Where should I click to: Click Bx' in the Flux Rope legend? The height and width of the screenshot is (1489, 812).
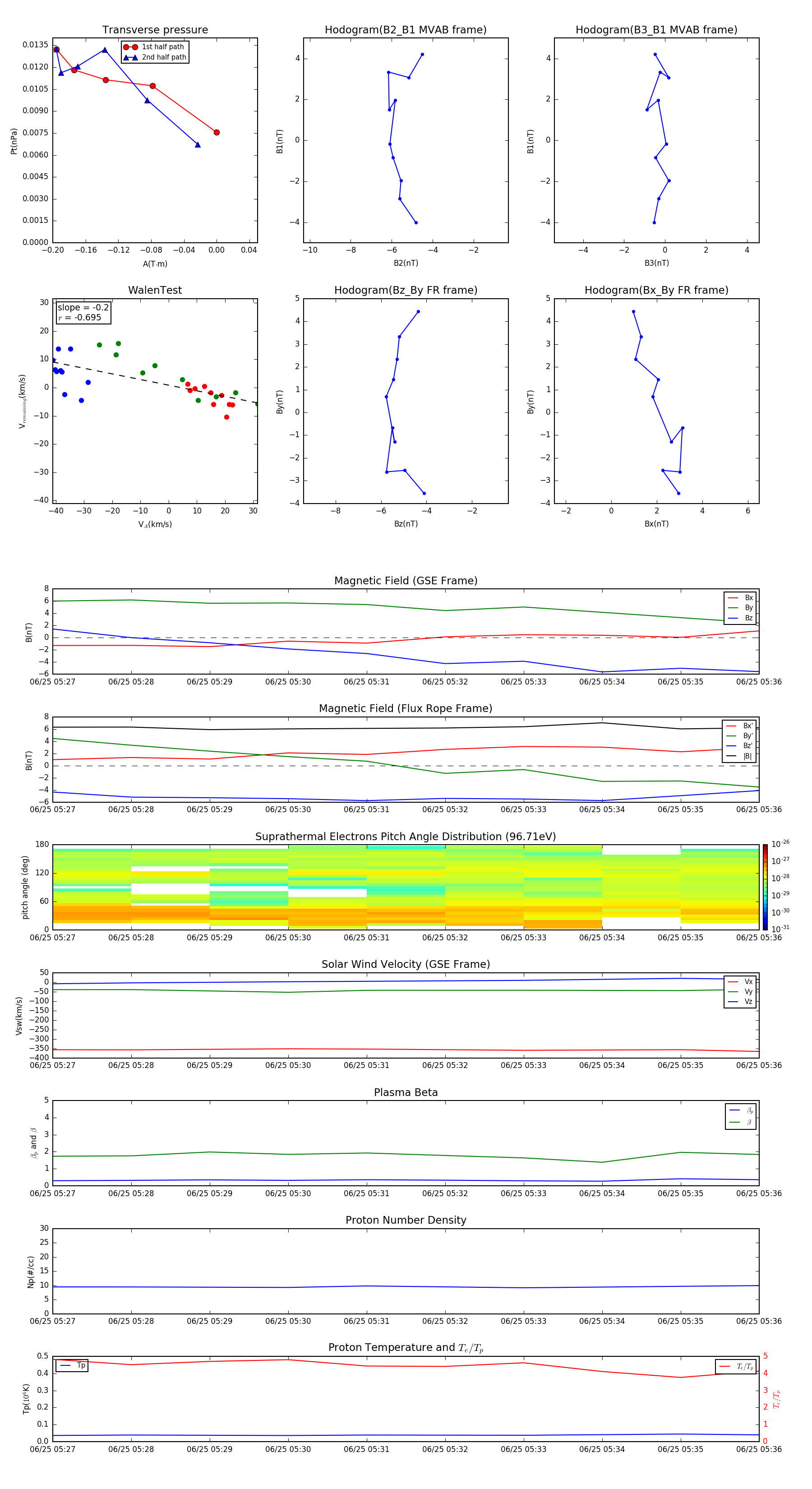point(740,726)
